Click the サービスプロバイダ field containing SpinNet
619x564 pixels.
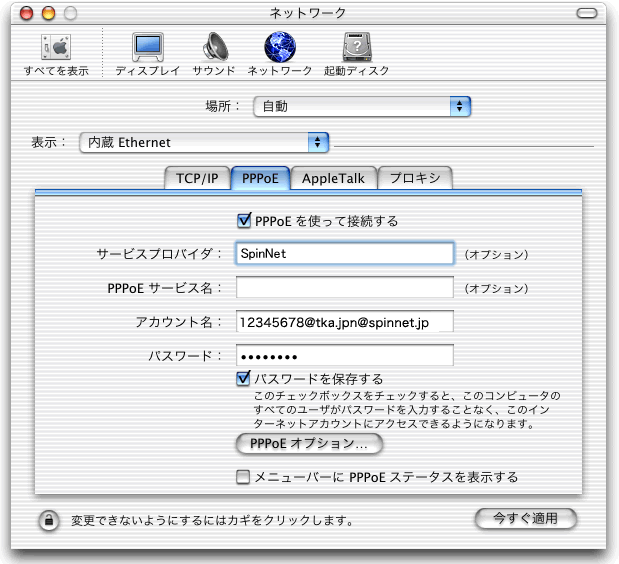(345, 254)
